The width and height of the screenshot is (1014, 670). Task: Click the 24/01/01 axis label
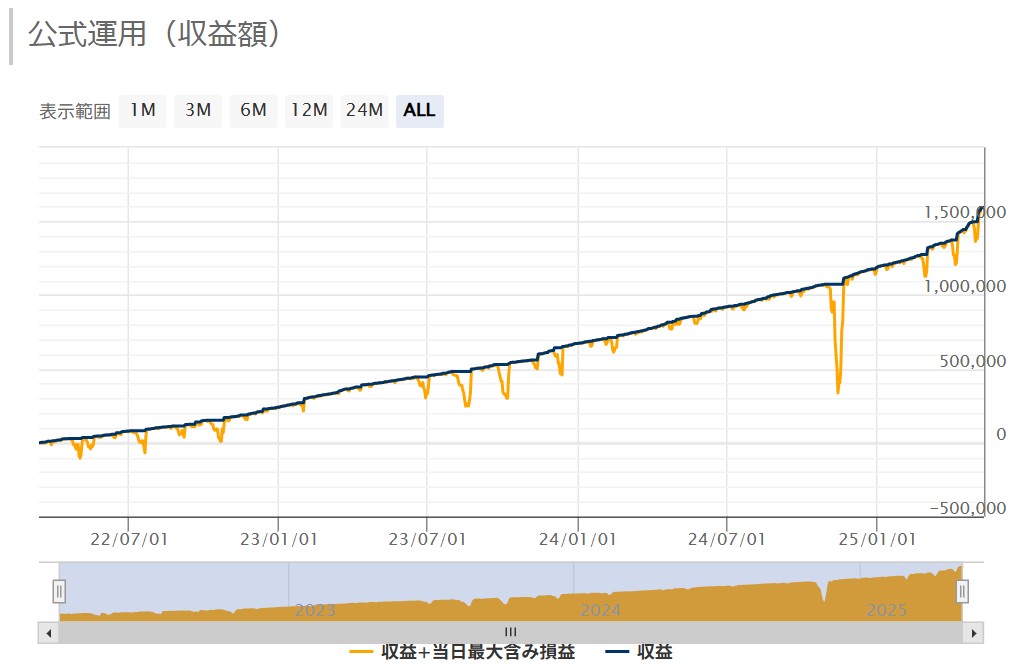tap(577, 539)
